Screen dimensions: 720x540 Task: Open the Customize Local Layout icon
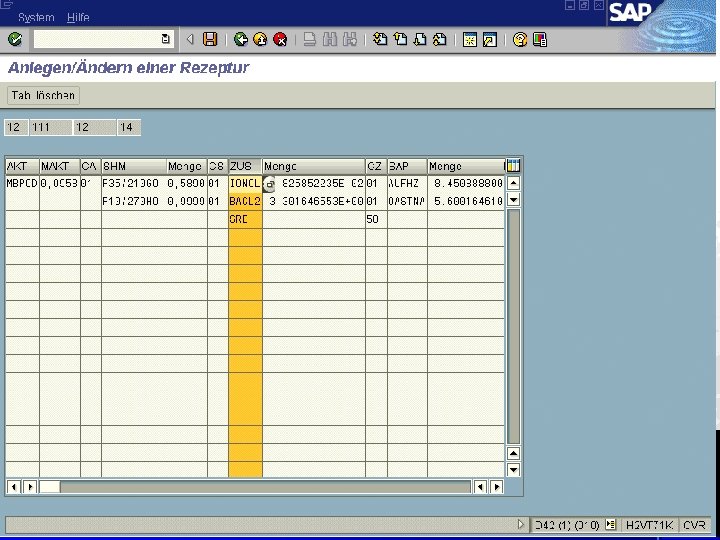(x=540, y=39)
